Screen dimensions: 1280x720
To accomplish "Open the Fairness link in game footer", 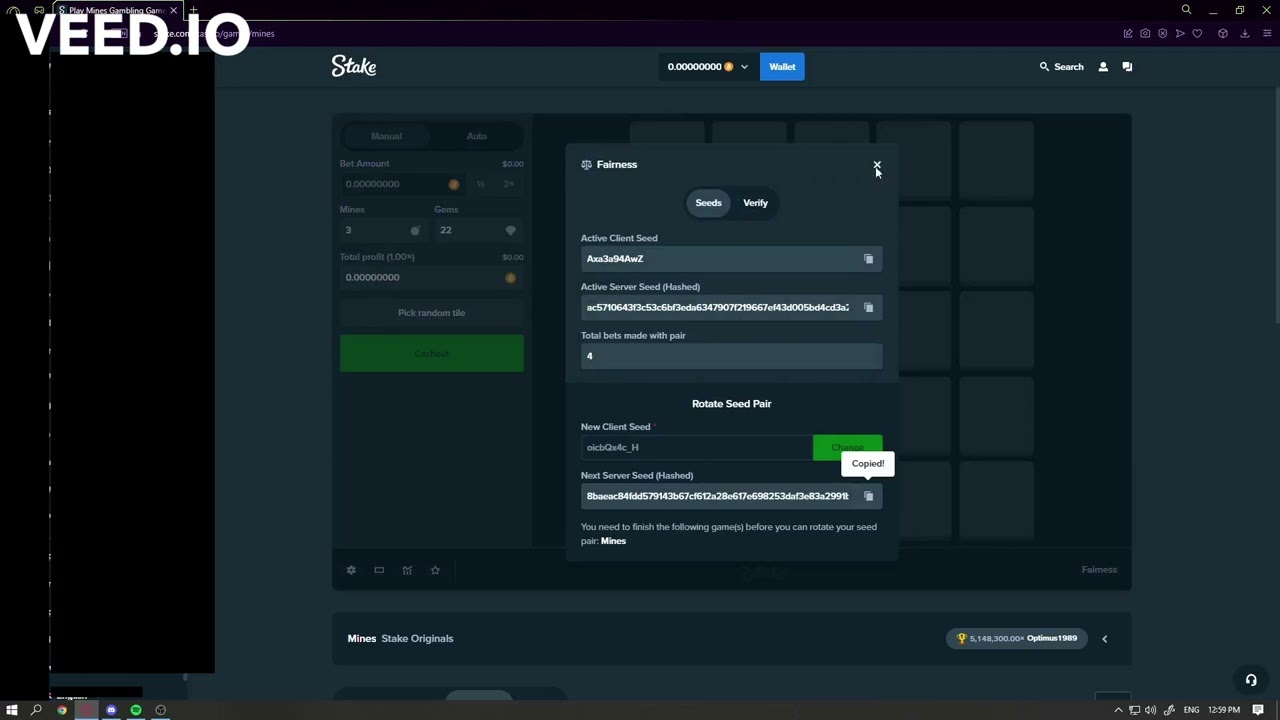I will point(1099,570).
